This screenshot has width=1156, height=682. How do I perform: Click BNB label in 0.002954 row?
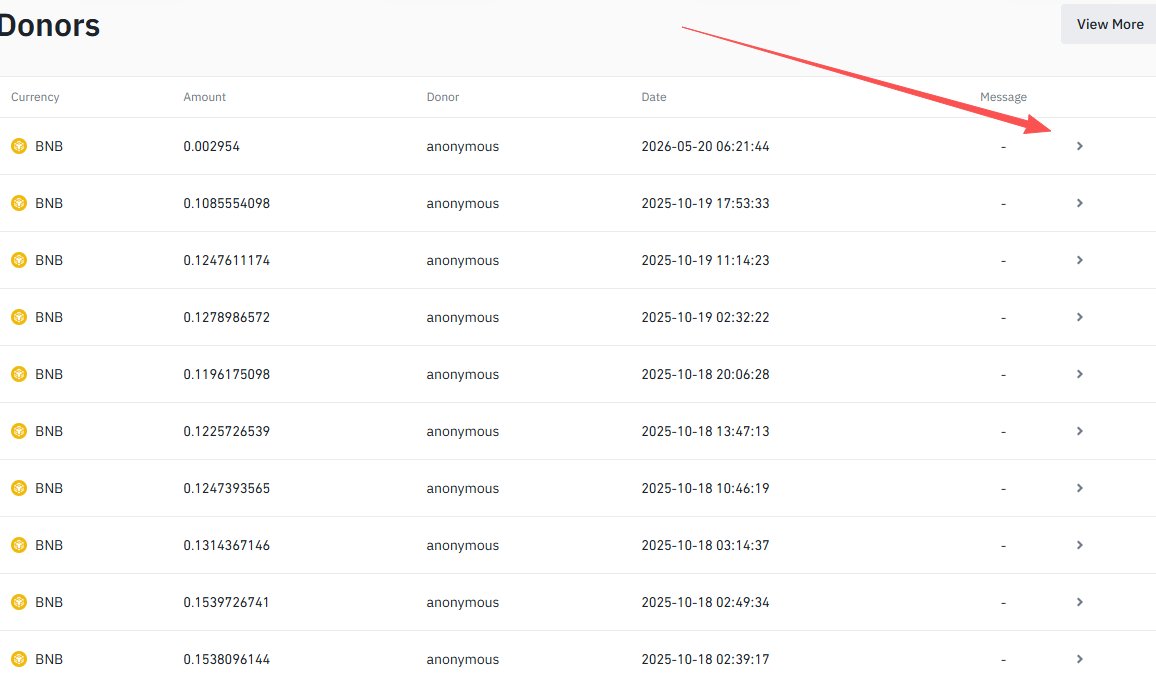click(x=49, y=146)
